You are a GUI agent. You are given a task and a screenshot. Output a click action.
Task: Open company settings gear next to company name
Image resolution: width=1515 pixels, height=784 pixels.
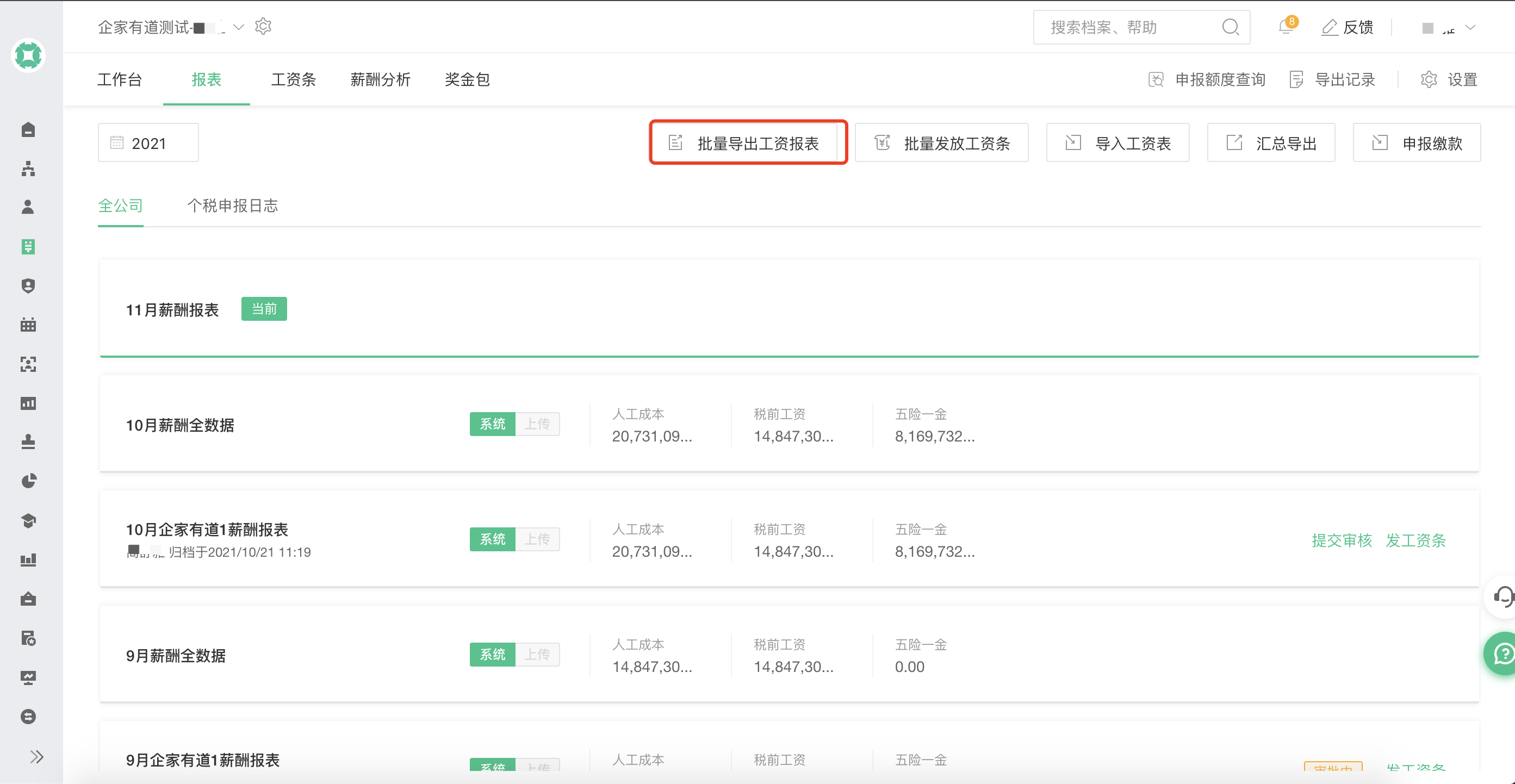(x=263, y=27)
